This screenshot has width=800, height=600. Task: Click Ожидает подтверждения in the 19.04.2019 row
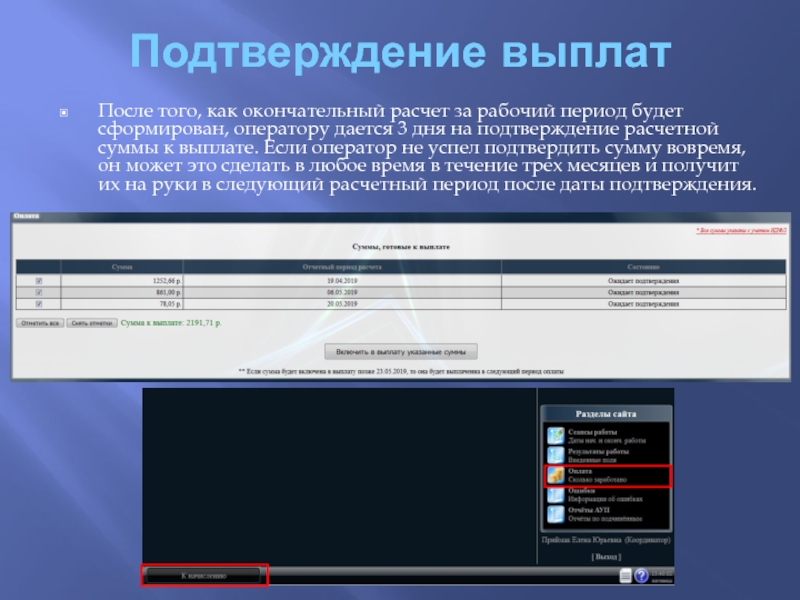click(643, 281)
